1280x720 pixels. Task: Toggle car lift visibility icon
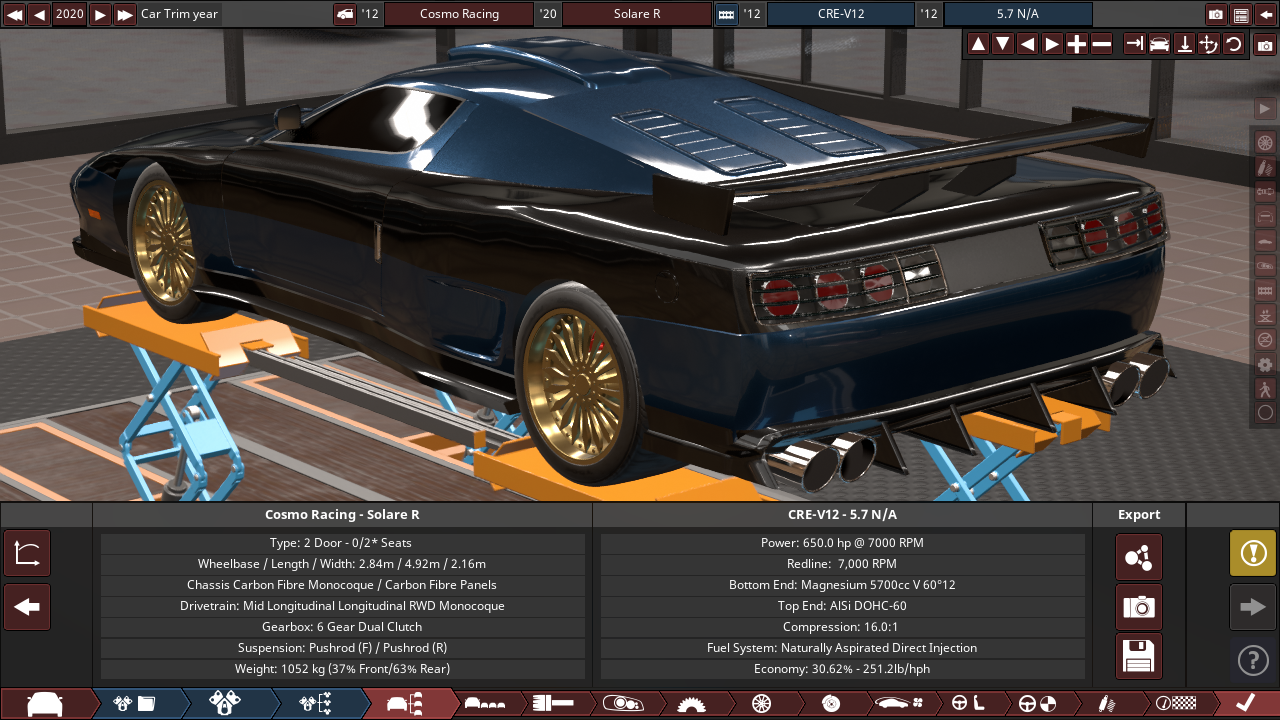1265,314
